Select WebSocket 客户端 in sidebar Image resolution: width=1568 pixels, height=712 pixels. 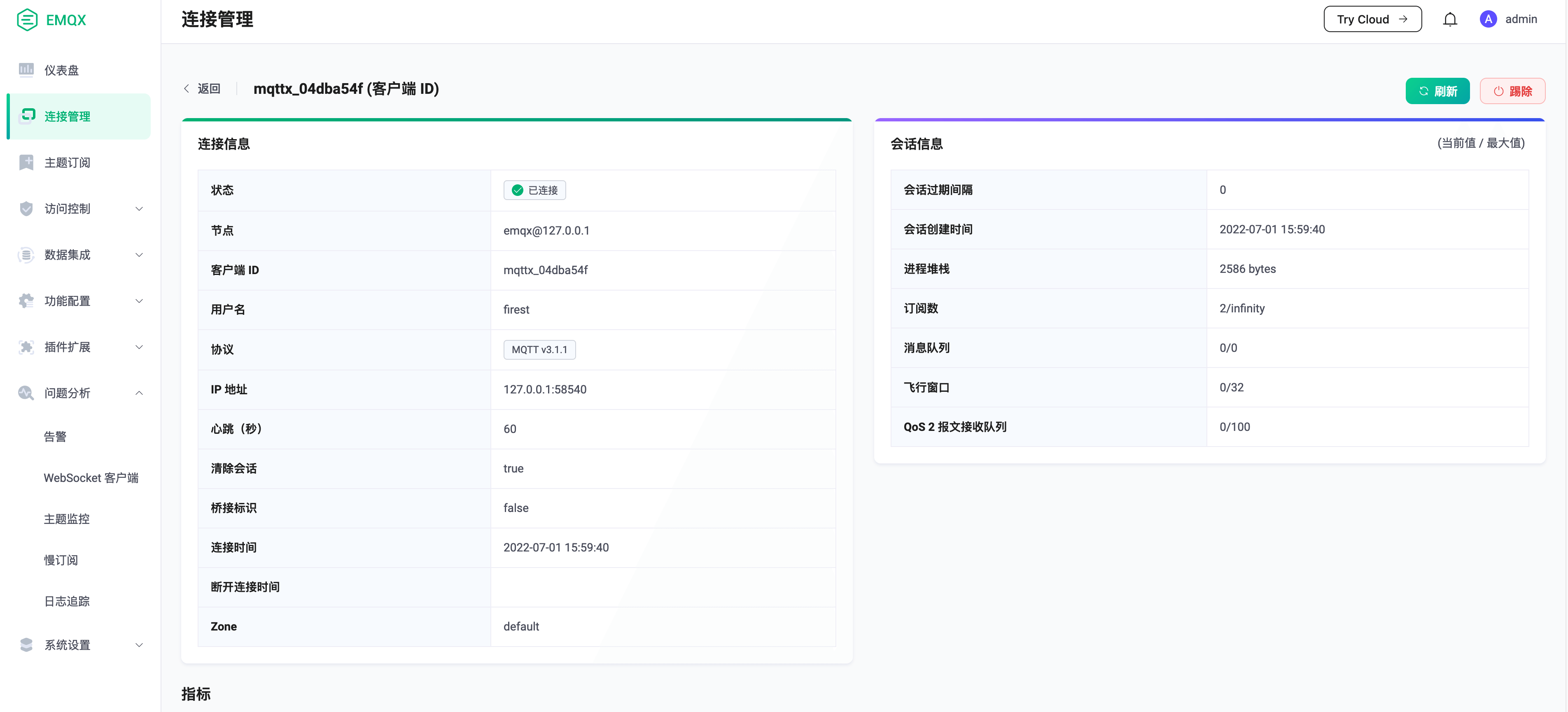(x=91, y=477)
